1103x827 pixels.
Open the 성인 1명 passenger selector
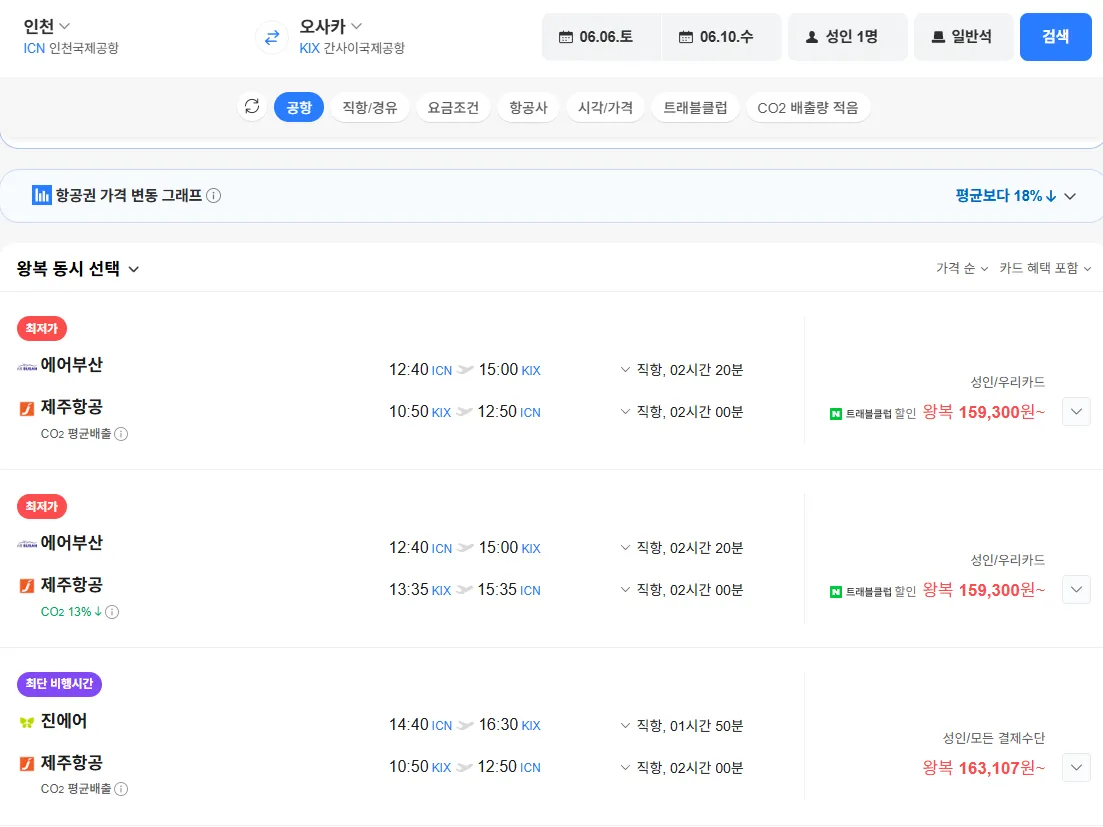847,37
